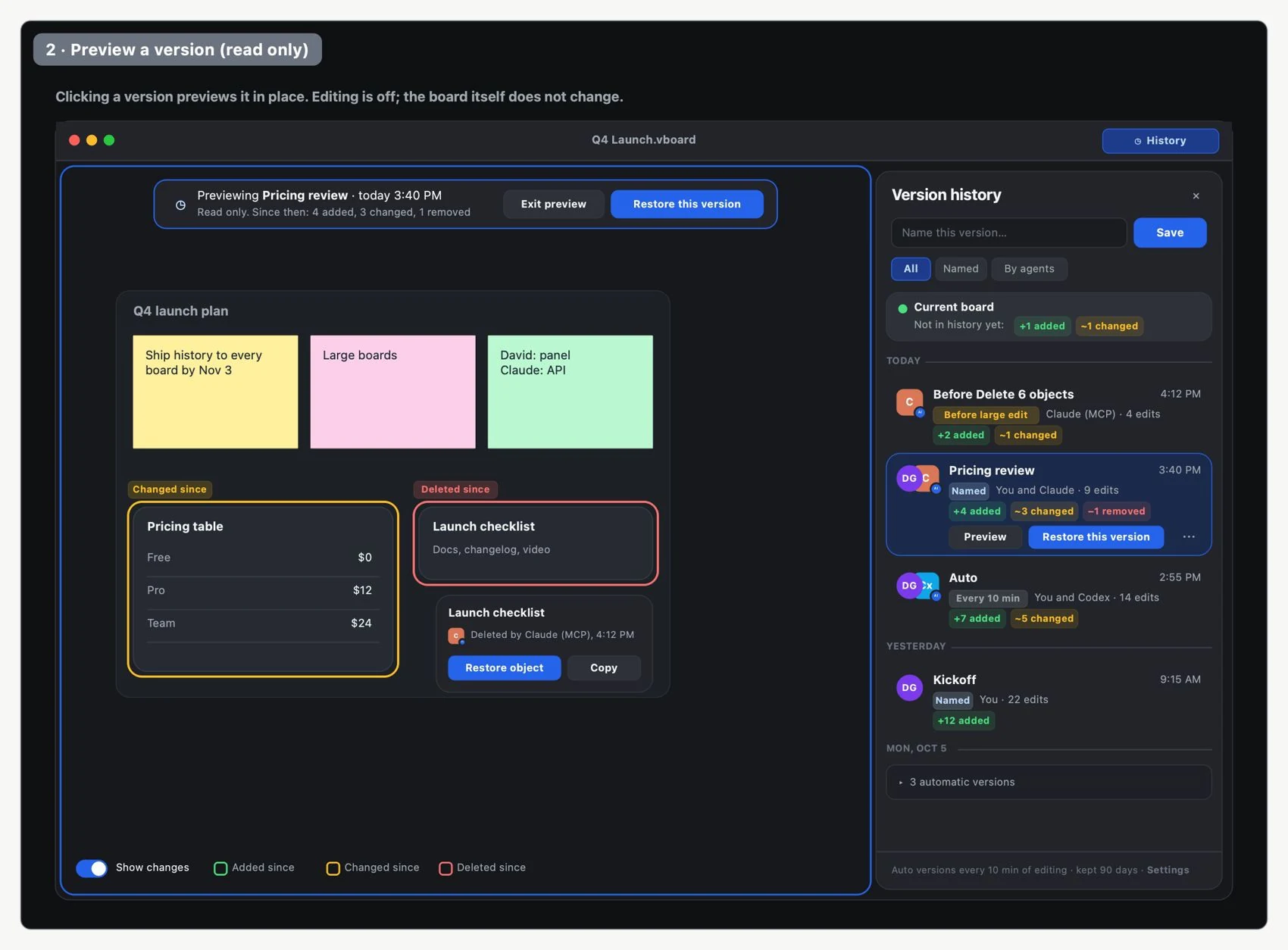The image size is (1288, 950).
Task: Click Exit preview in the banner
Action: (553, 204)
